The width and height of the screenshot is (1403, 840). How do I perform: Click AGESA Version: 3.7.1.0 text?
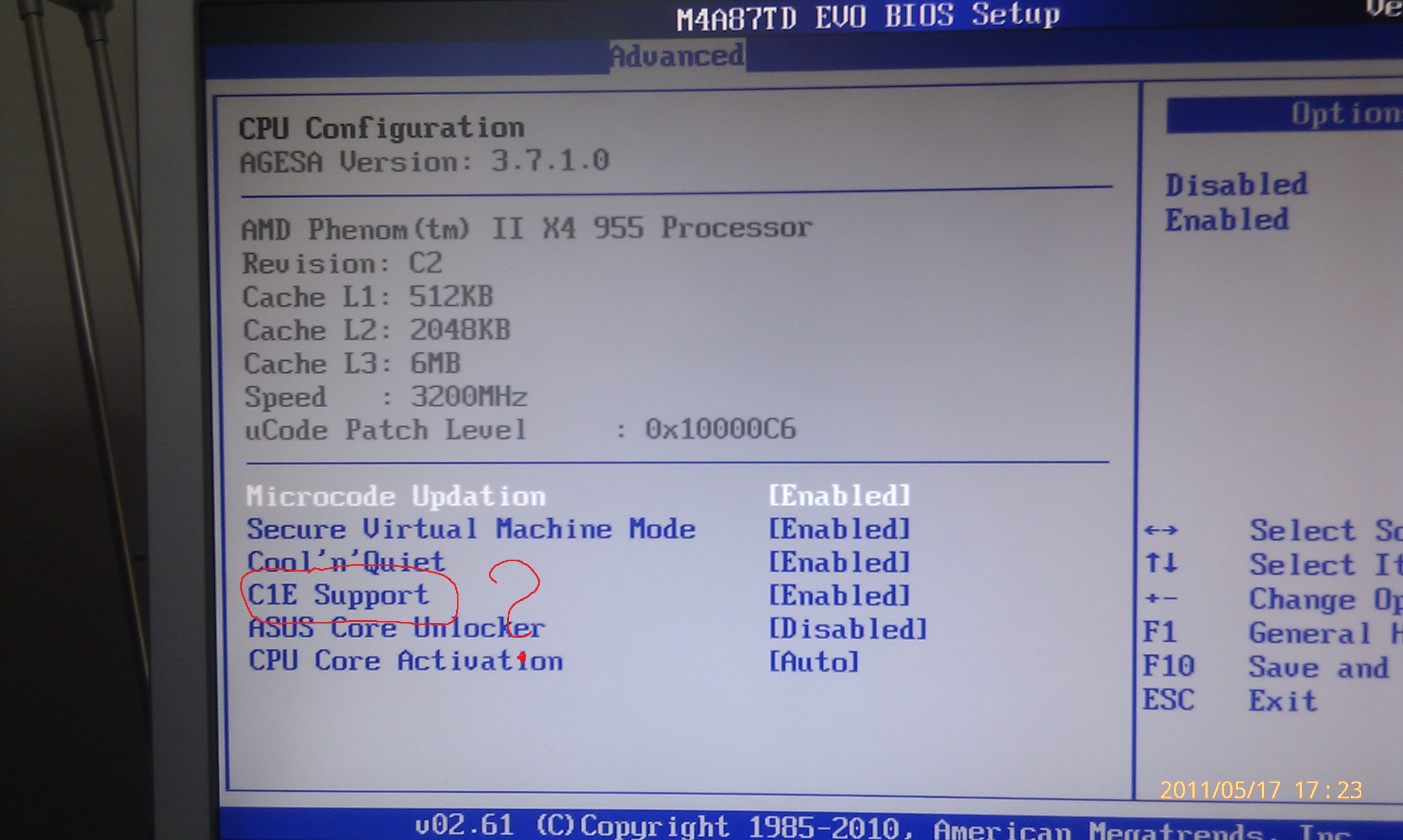tap(424, 161)
